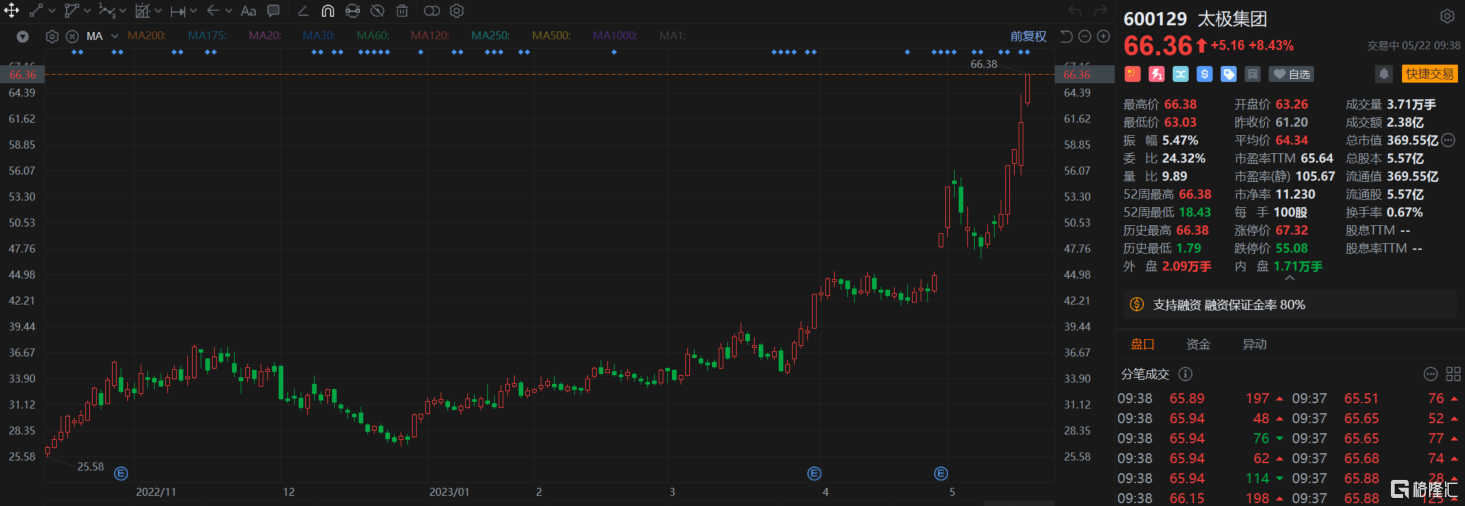1465x506 pixels.
Task: Show 分笔成交 info tooltip icon
Action: (1186, 374)
